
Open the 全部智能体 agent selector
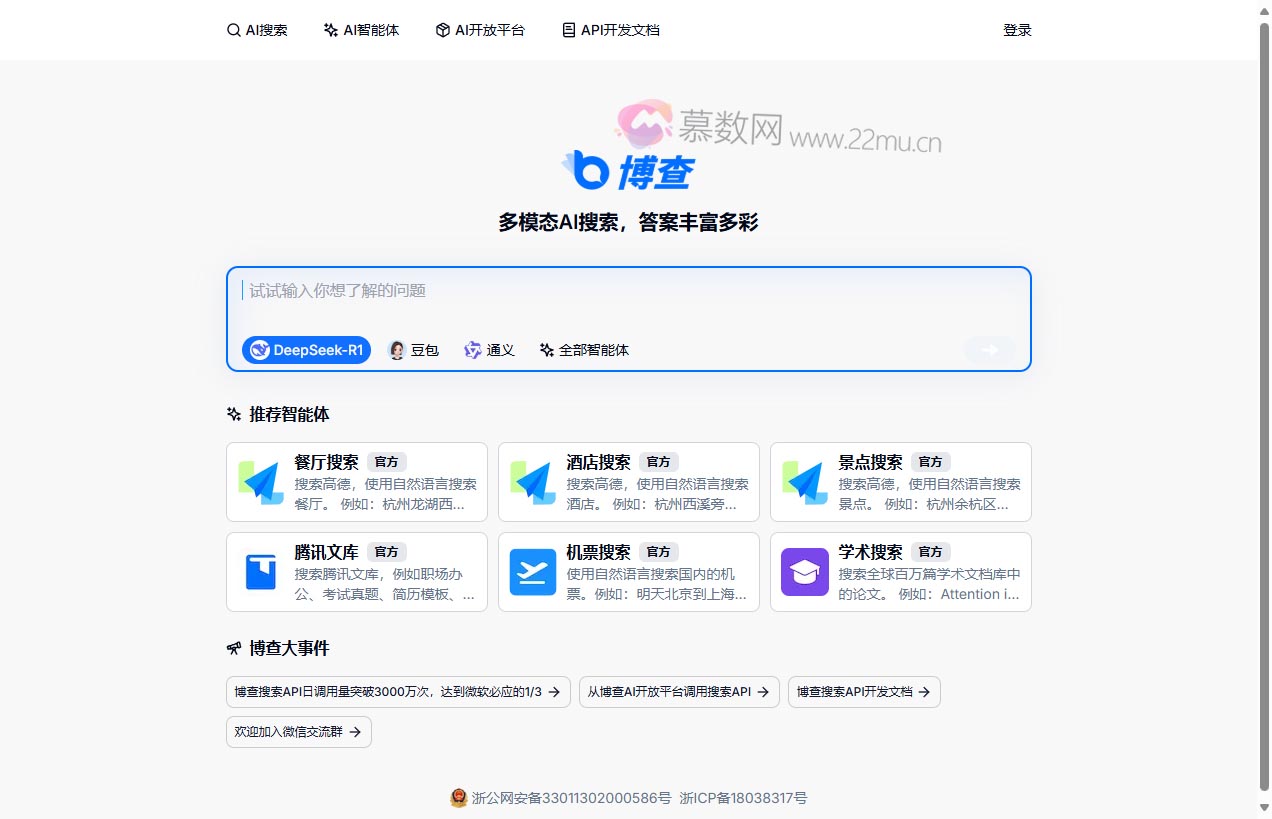coord(583,350)
